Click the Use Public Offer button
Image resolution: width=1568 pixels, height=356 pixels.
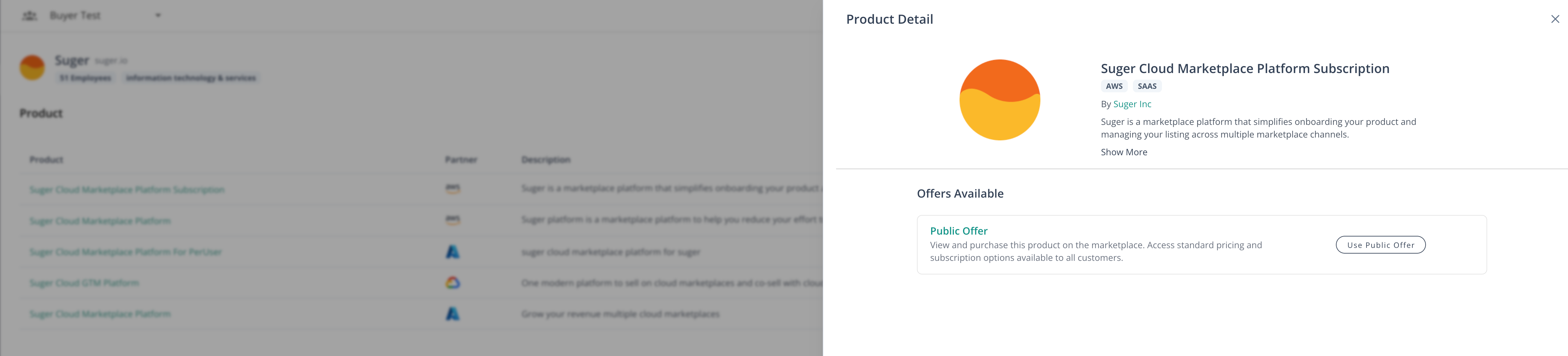pos(1380,244)
